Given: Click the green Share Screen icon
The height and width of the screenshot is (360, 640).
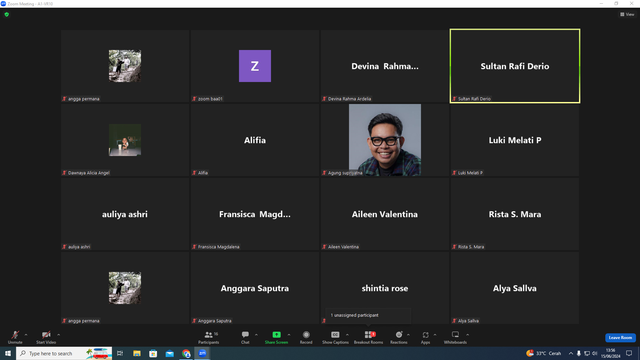Looking at the screenshot, I should 276,335.
